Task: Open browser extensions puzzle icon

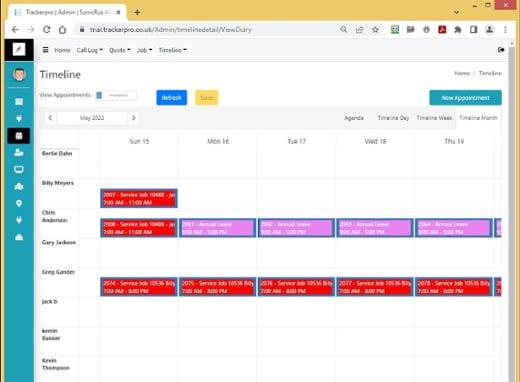Action: 458,30
